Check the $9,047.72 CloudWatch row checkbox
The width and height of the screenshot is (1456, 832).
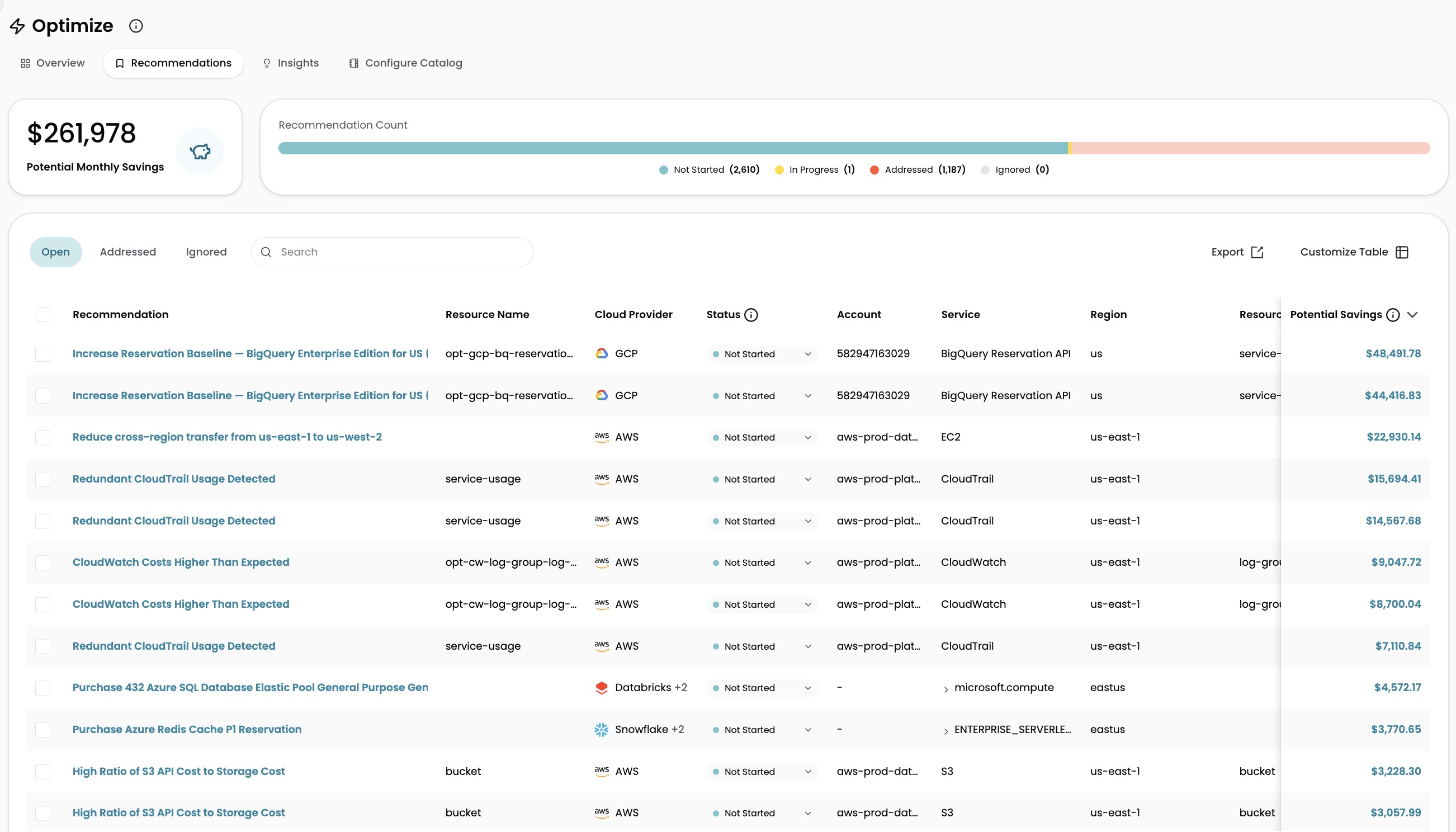coord(43,563)
